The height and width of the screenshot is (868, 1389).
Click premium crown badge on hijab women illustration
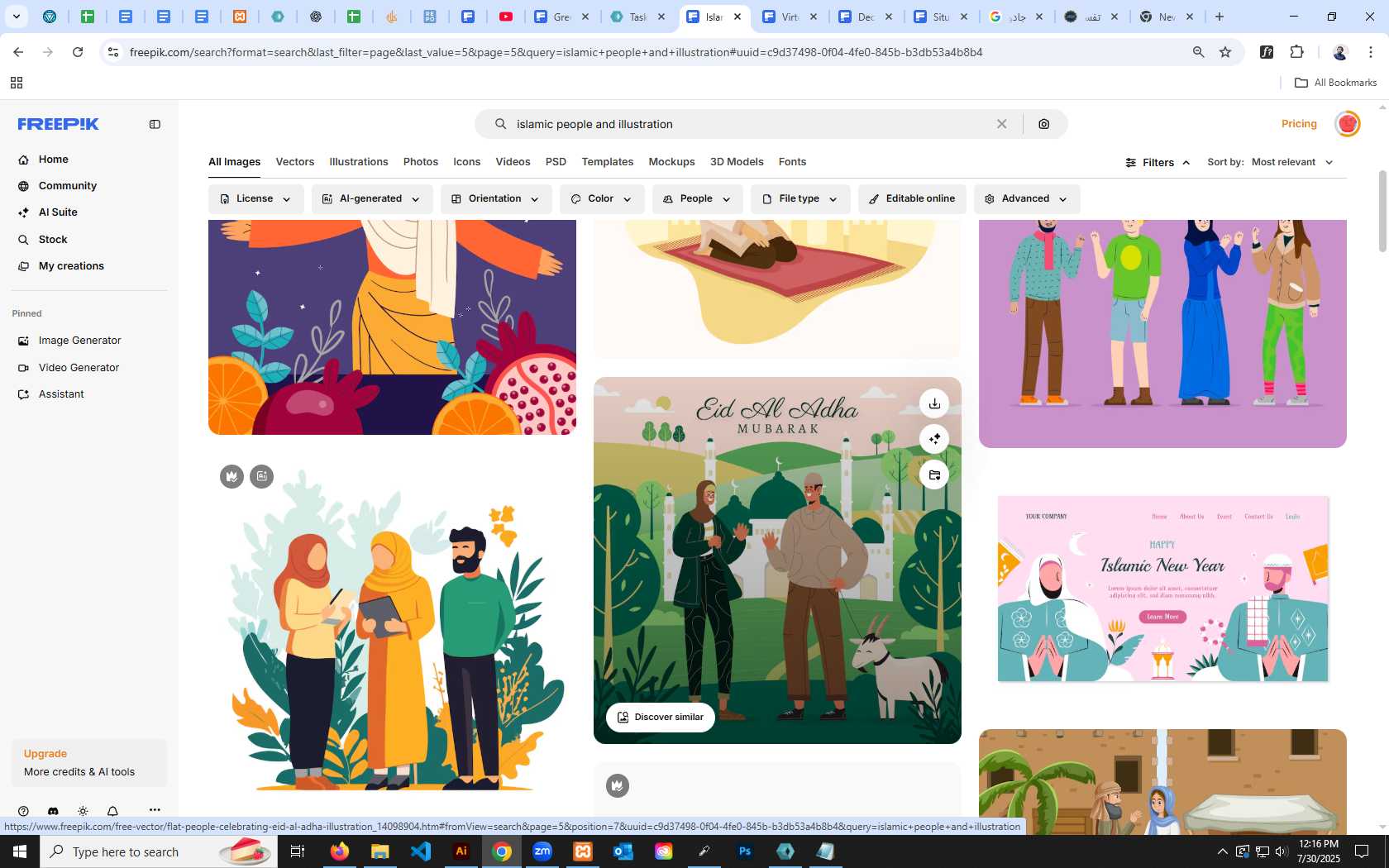click(232, 476)
